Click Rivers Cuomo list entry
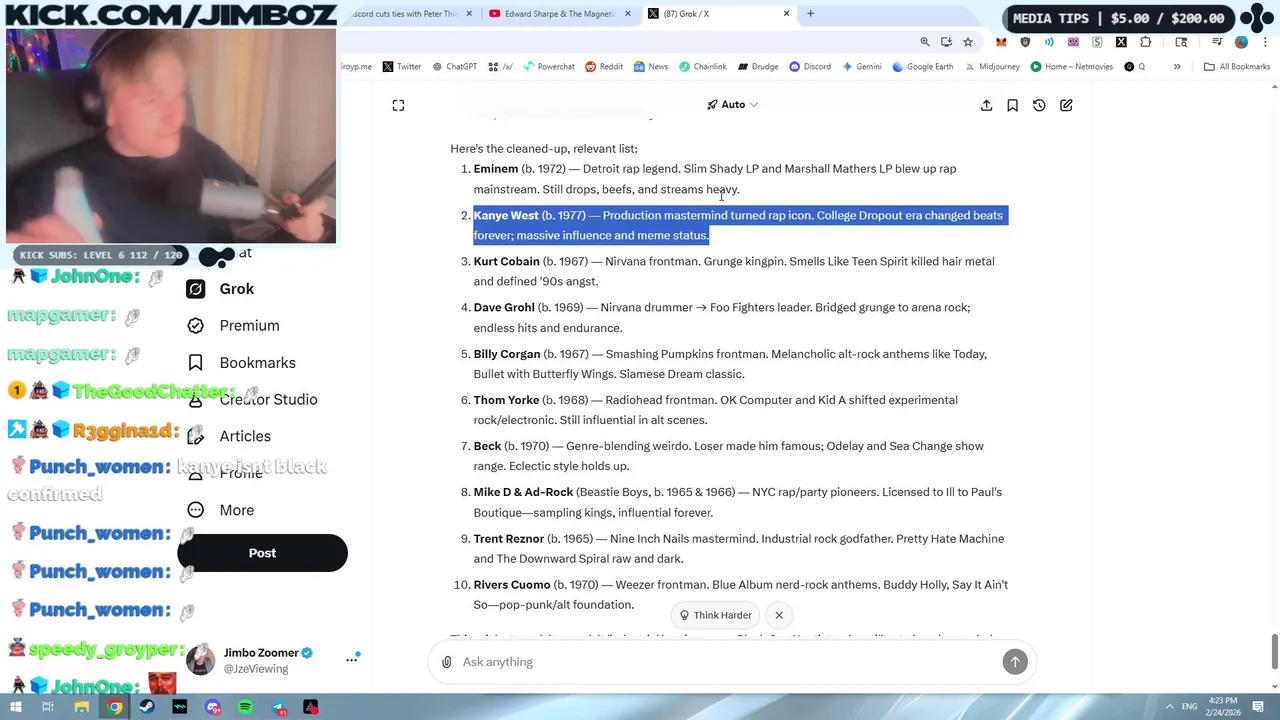This screenshot has height=720, width=1280. tap(741, 595)
